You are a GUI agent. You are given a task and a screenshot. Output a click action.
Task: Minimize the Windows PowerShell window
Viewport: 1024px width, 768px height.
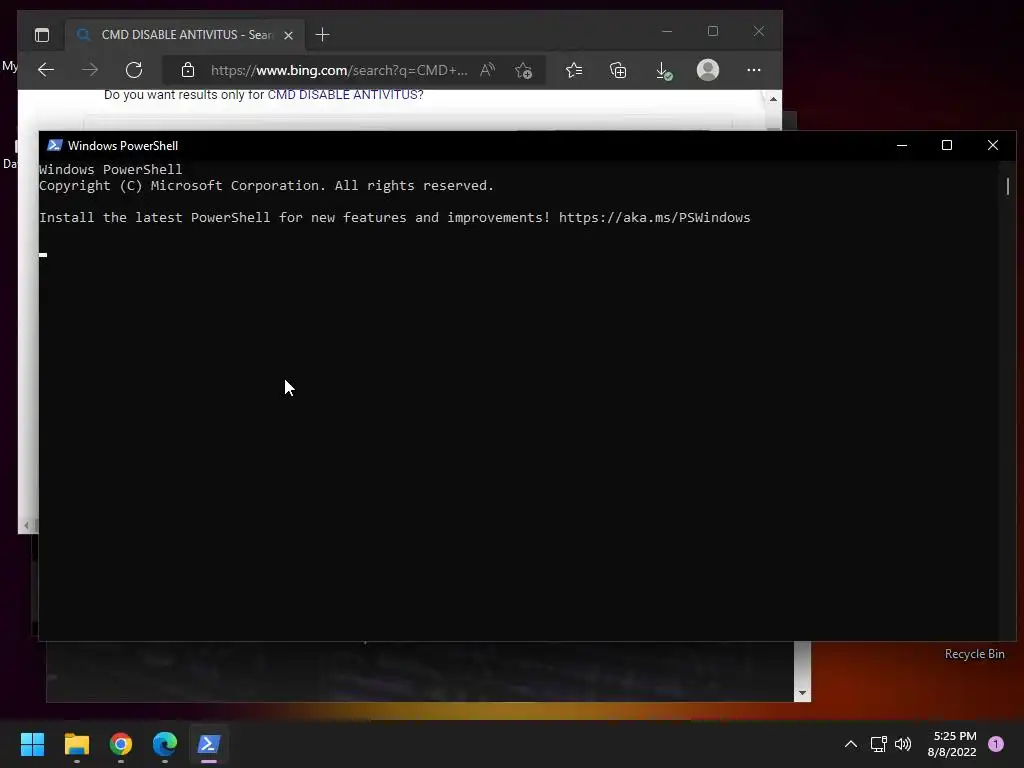pos(902,145)
